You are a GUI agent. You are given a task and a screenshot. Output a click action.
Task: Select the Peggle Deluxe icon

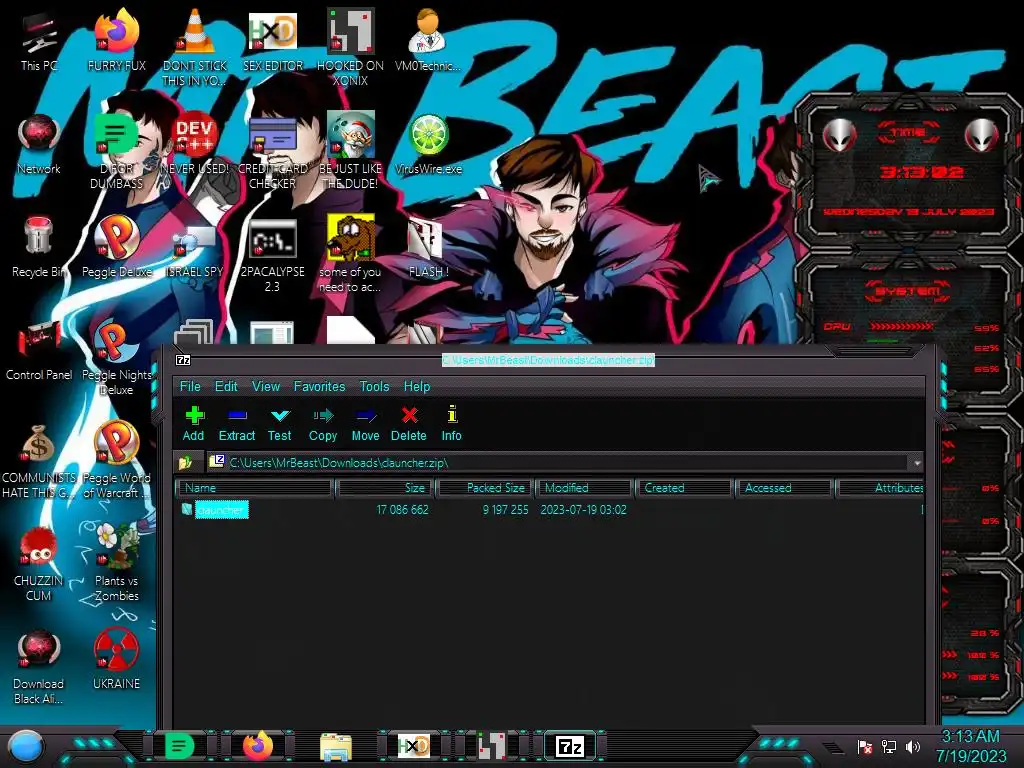pyautogui.click(x=117, y=247)
